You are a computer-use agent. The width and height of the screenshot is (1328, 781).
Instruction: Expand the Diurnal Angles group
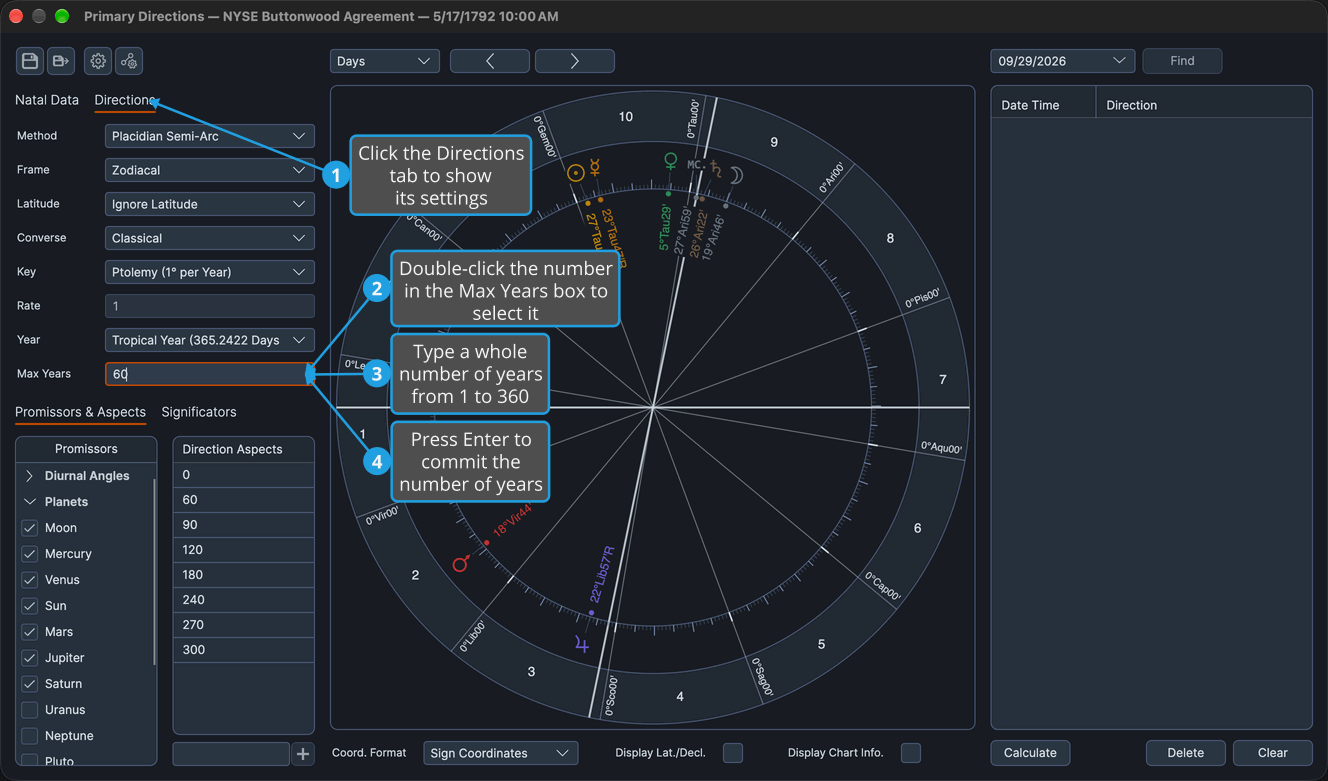pos(30,476)
